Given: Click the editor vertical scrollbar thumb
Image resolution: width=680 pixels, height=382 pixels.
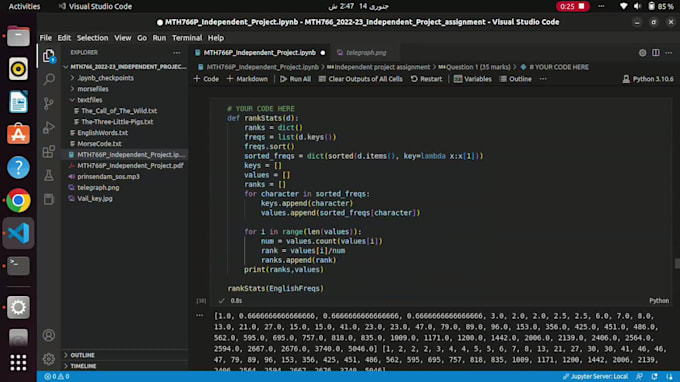Looking at the screenshot, I should click(677, 263).
